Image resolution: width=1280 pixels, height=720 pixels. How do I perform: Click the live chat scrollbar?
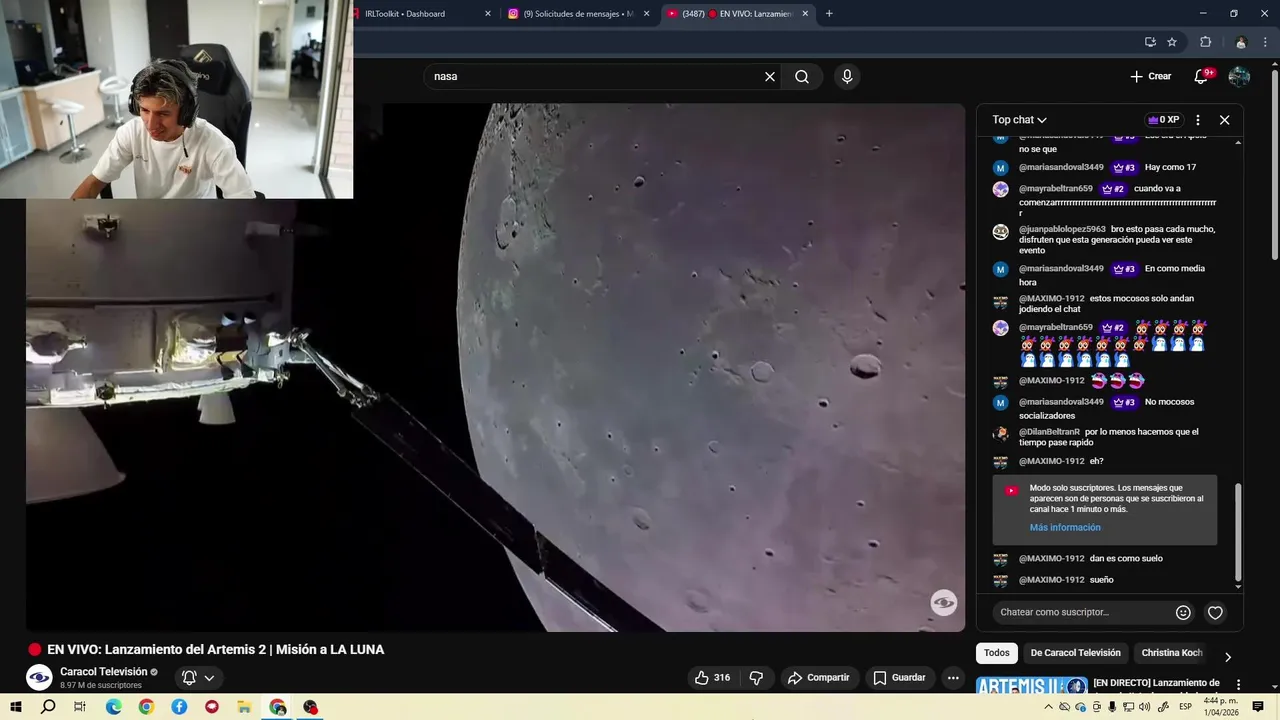point(1238,531)
